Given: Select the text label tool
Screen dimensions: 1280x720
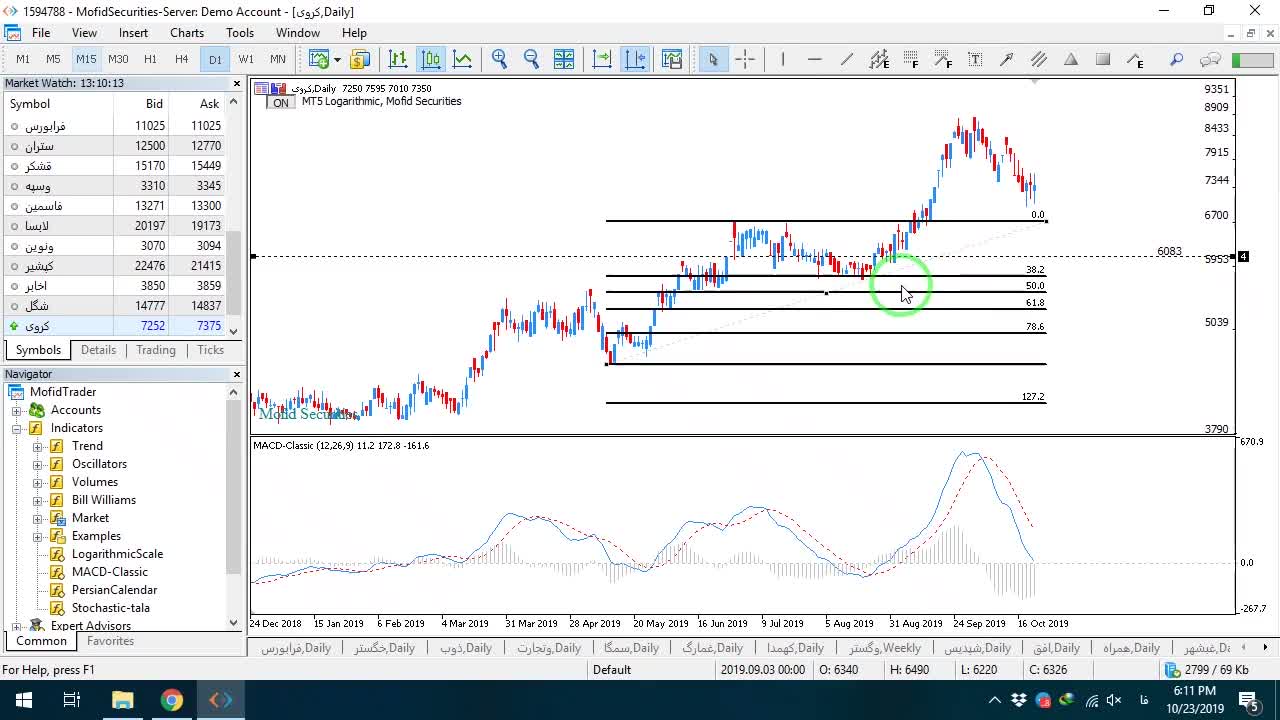Looking at the screenshot, I should coord(975,59).
